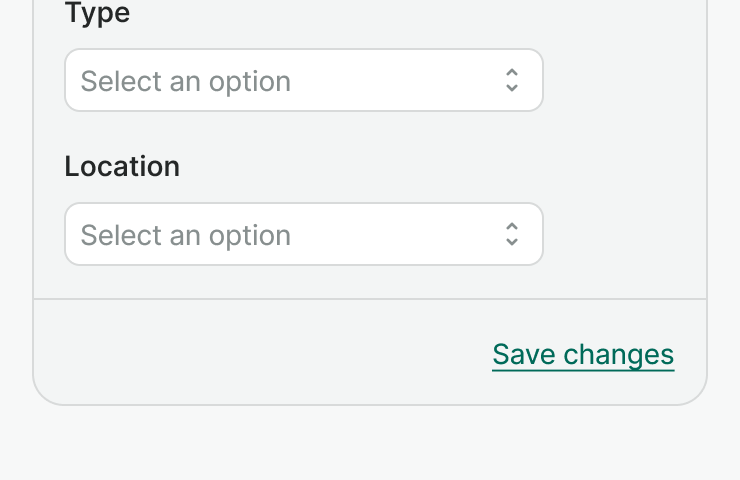The image size is (740, 480).
Task: Click the divider line above Save changes
Action: (x=370, y=299)
